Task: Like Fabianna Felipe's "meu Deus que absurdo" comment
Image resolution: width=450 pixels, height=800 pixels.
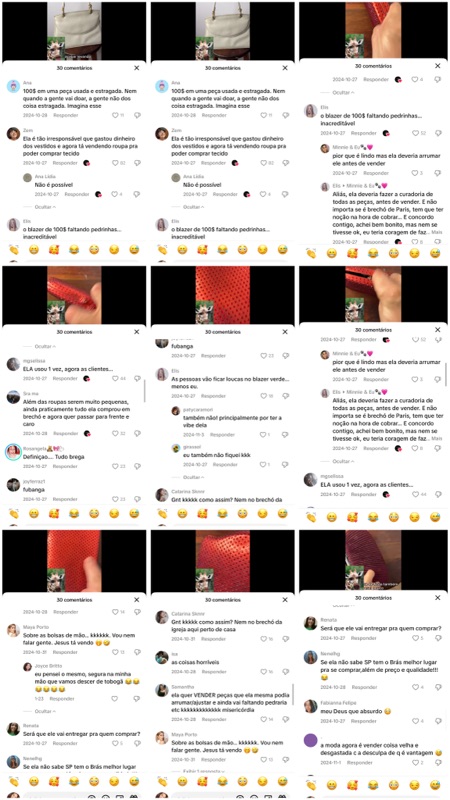Action: tap(415, 721)
